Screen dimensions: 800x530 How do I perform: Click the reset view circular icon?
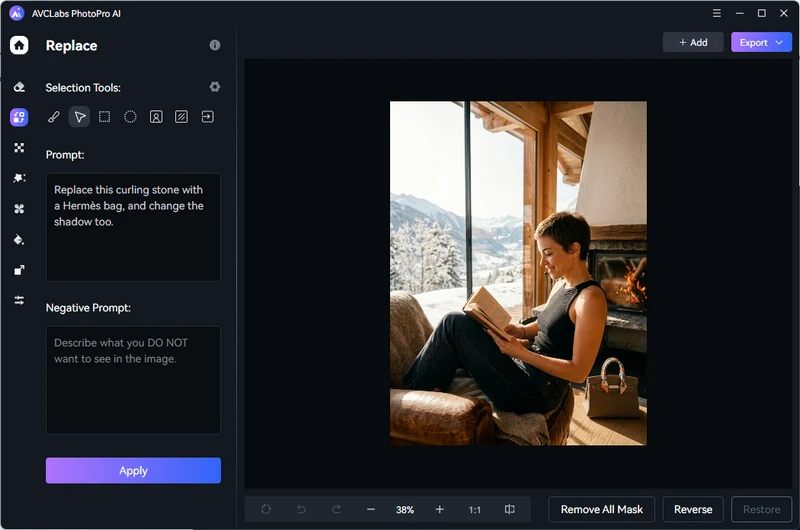click(x=266, y=509)
